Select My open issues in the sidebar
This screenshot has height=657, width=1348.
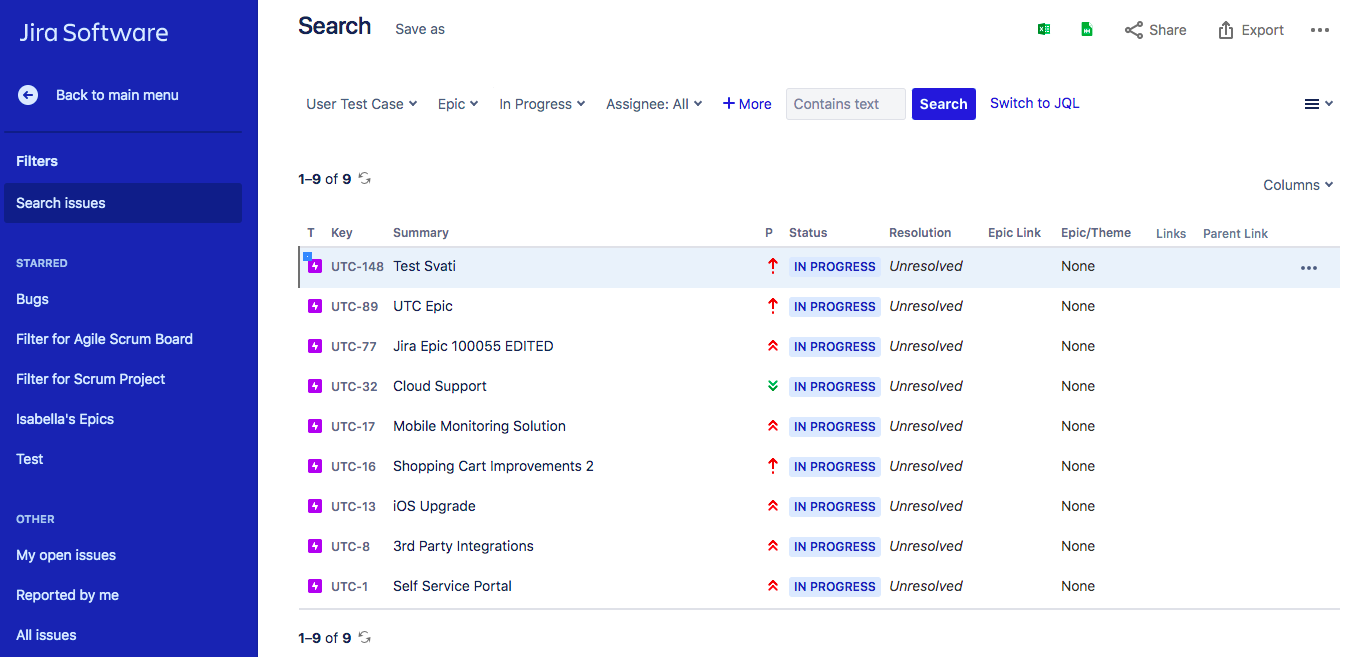click(x=66, y=555)
